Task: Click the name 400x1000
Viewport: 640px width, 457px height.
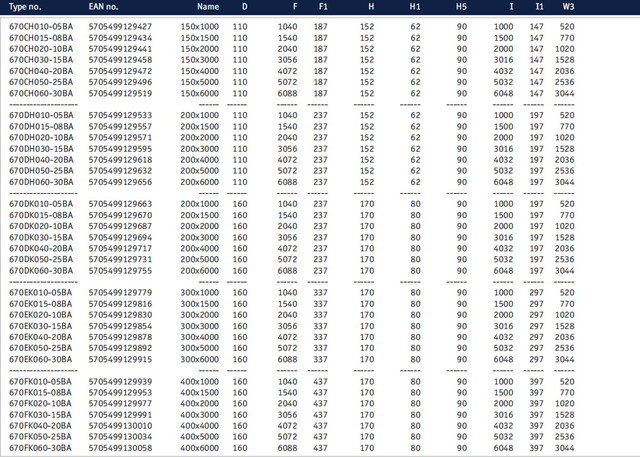Action: coord(200,382)
